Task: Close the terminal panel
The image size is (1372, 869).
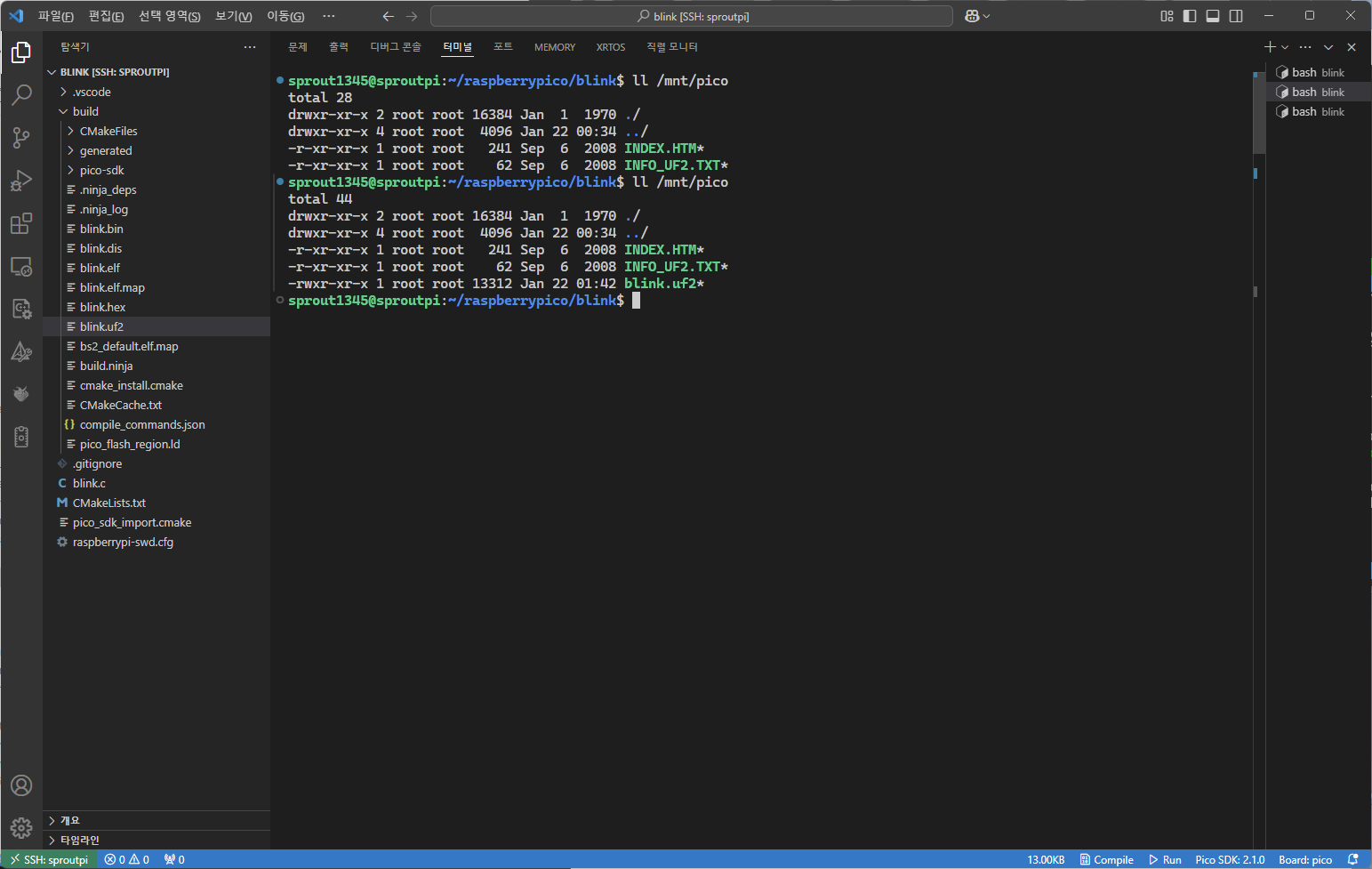Action: (x=1352, y=47)
